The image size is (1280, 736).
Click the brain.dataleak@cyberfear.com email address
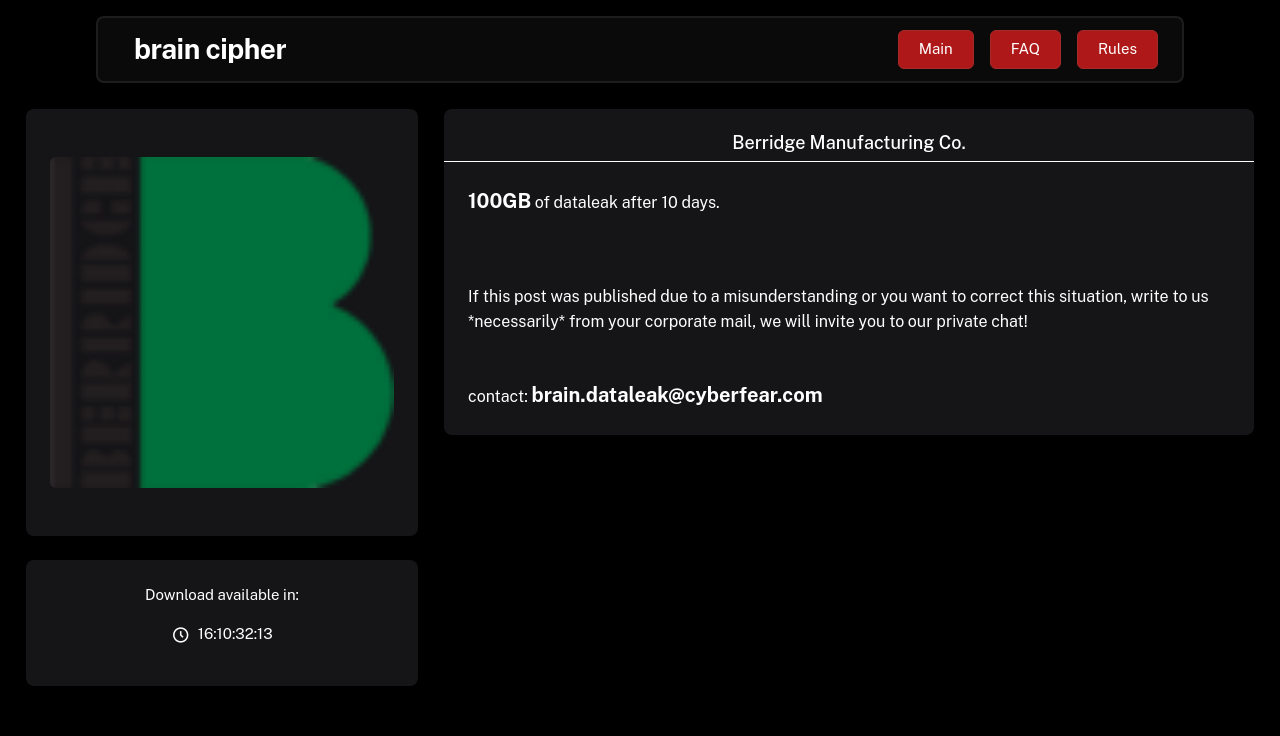click(x=676, y=395)
